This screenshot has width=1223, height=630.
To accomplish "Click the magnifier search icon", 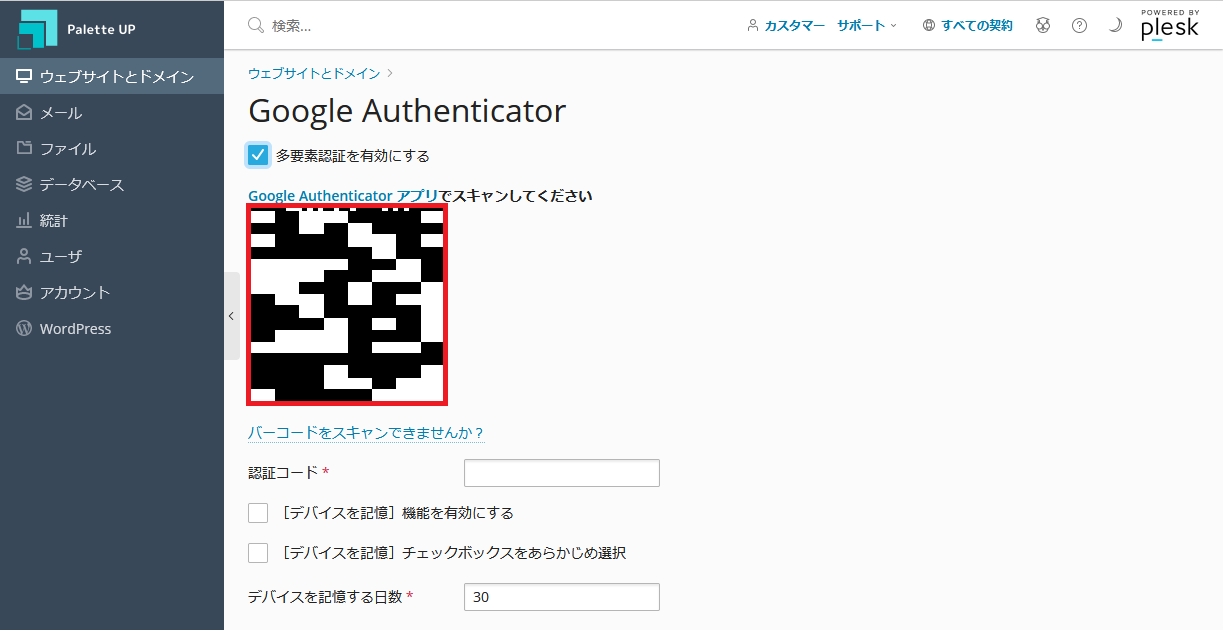I will pyautogui.click(x=256, y=25).
